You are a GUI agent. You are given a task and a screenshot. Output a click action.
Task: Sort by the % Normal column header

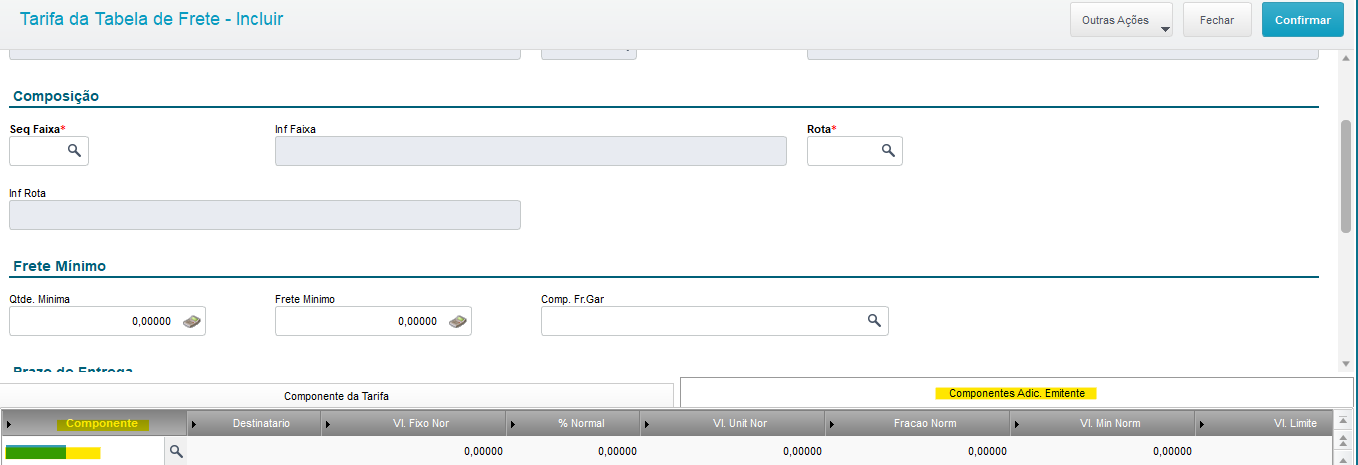573,423
